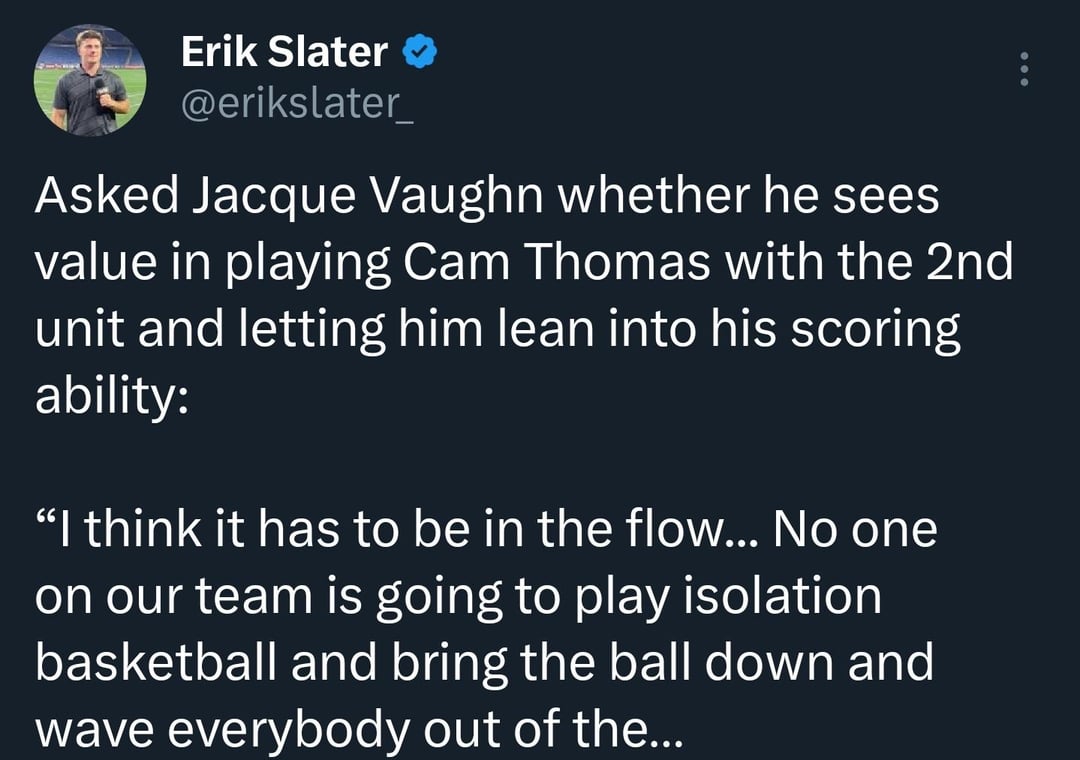Click the phrase "unit and letting" in the tweet
Screen dimensions: 1080x760
coord(210,331)
